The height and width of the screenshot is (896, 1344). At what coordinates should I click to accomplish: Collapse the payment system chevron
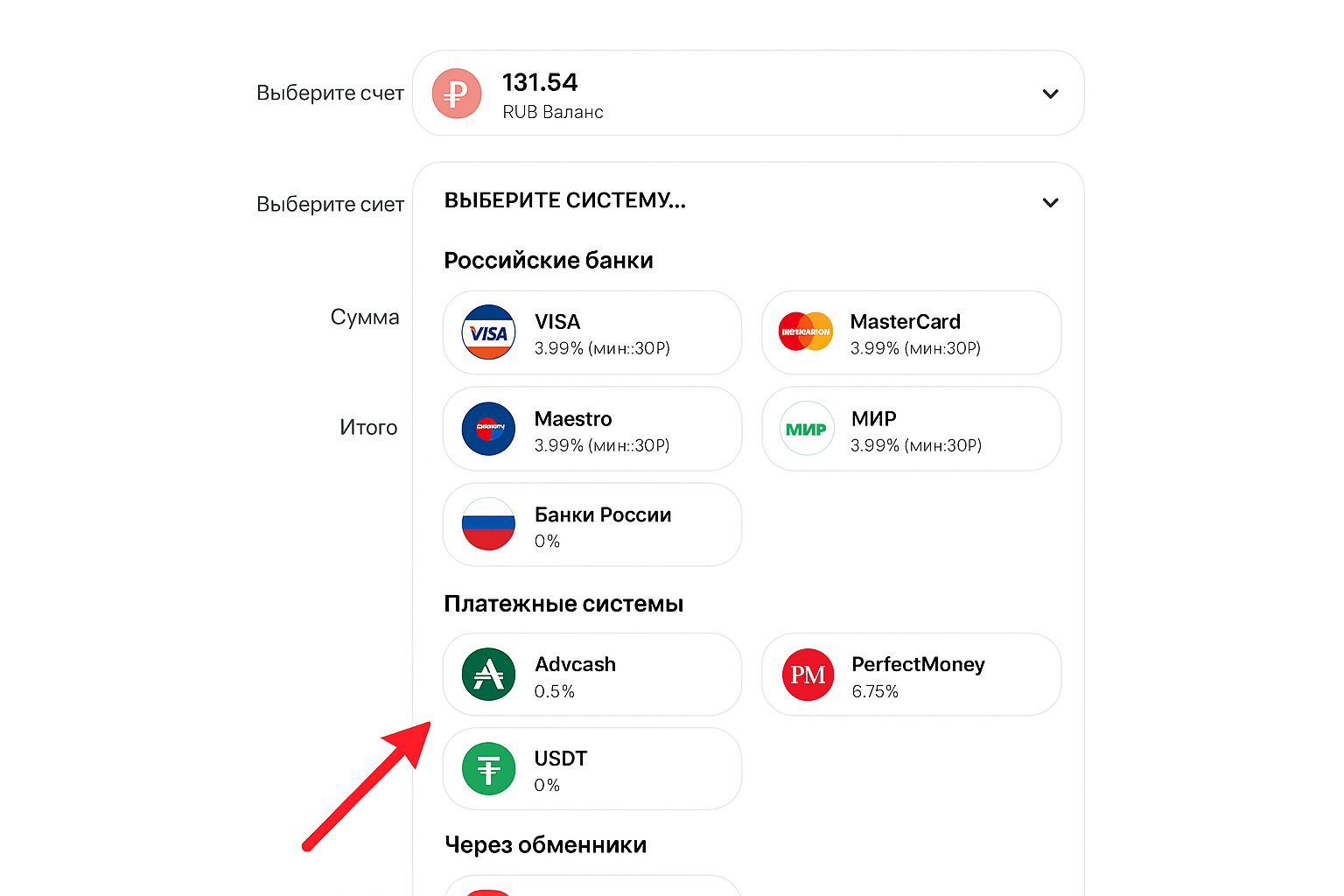pyautogui.click(x=1050, y=202)
